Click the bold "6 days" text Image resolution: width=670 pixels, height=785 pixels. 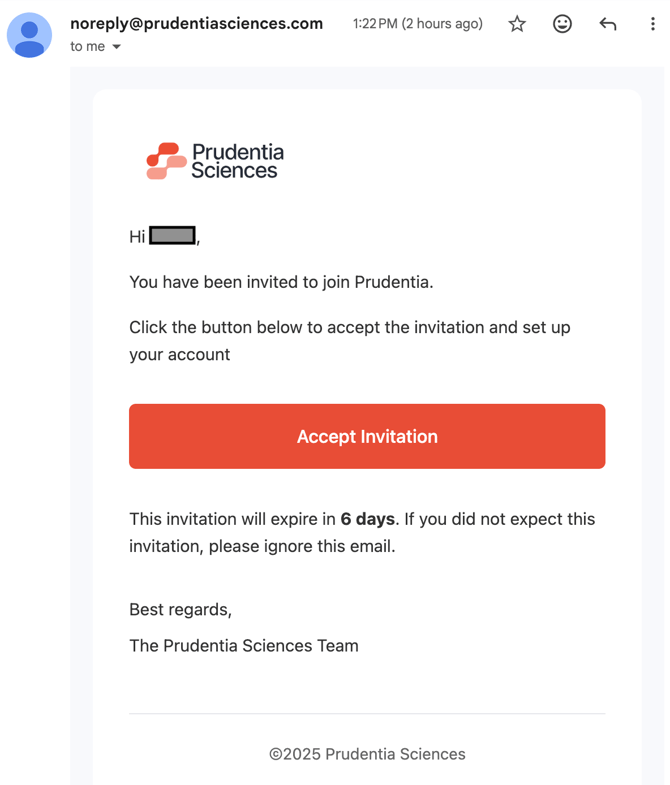point(368,519)
